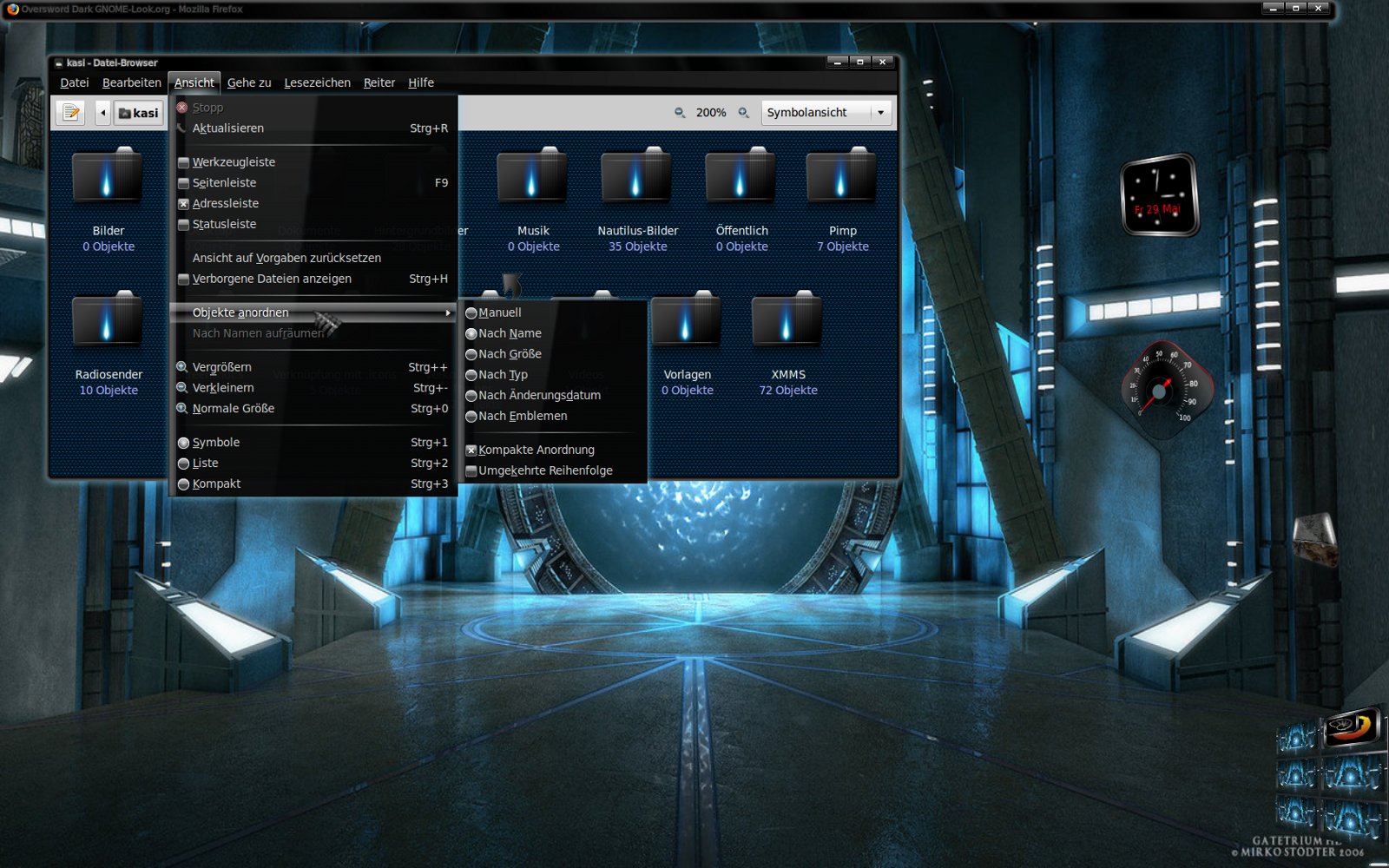Click the edit location pencil icon
This screenshot has width=1389, height=868.
pos(71,113)
